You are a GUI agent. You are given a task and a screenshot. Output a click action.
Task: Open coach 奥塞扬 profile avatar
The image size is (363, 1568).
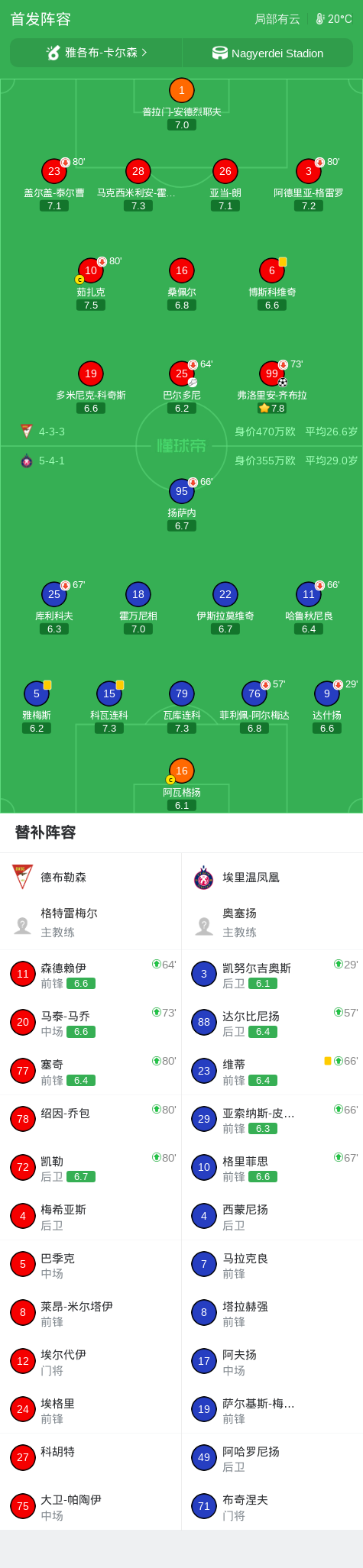coord(204,926)
